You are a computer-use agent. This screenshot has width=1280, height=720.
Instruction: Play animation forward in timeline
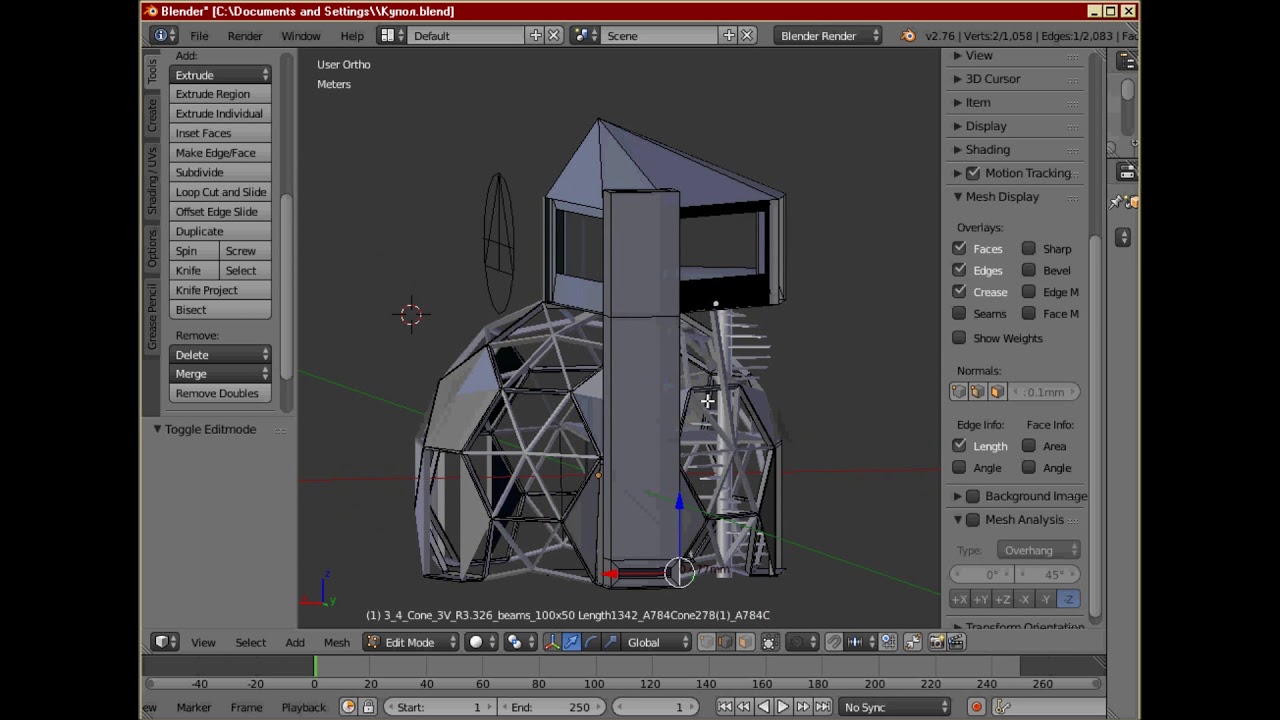pyautogui.click(x=783, y=707)
